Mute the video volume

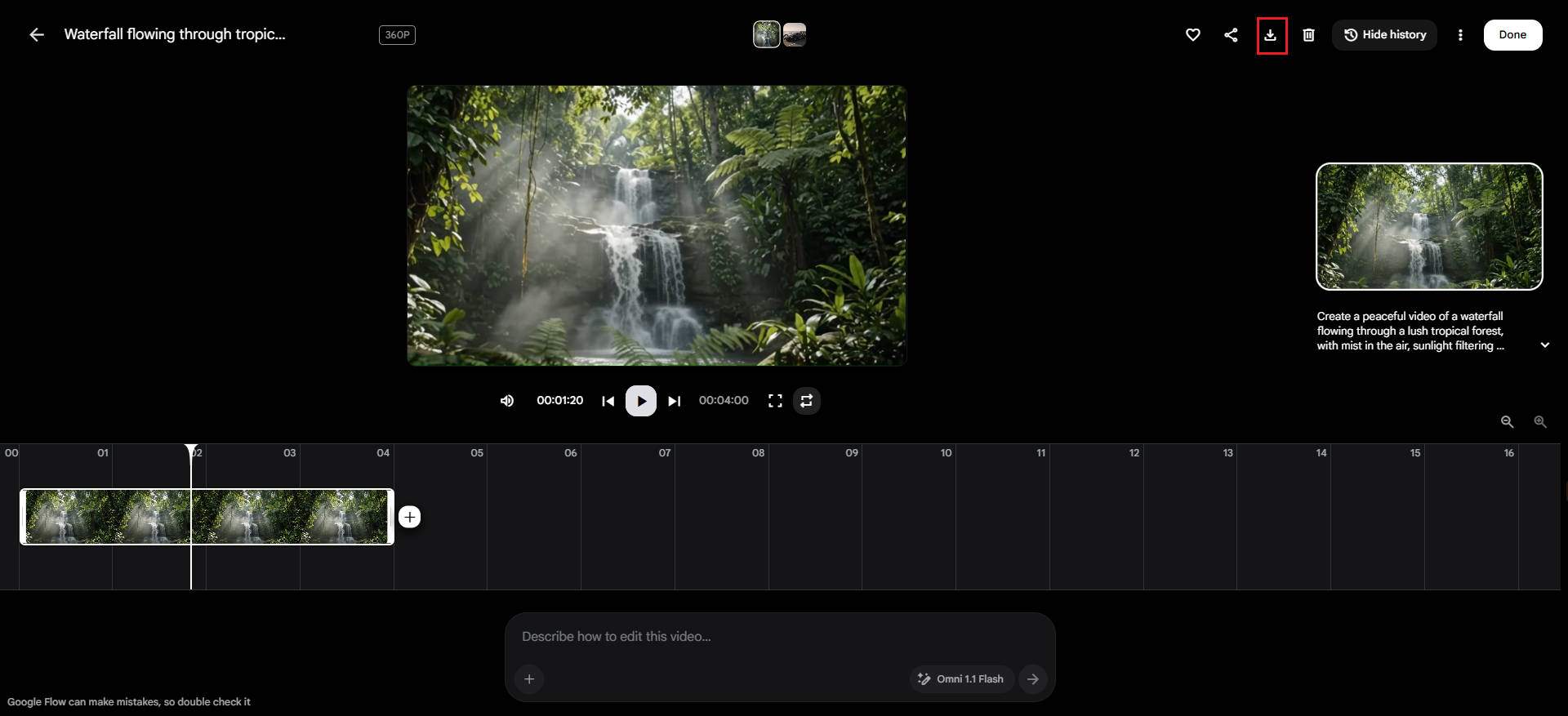click(x=507, y=401)
